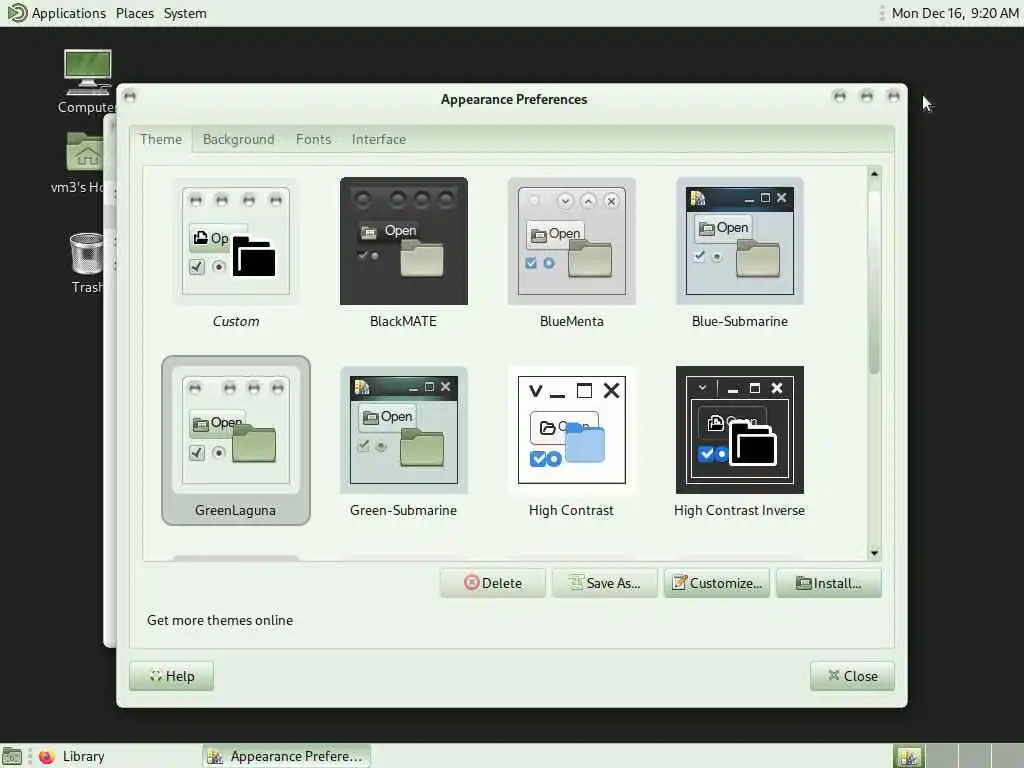Click the theme list scroll-down arrow
Screen dimensions: 1024x768
coord(874,554)
